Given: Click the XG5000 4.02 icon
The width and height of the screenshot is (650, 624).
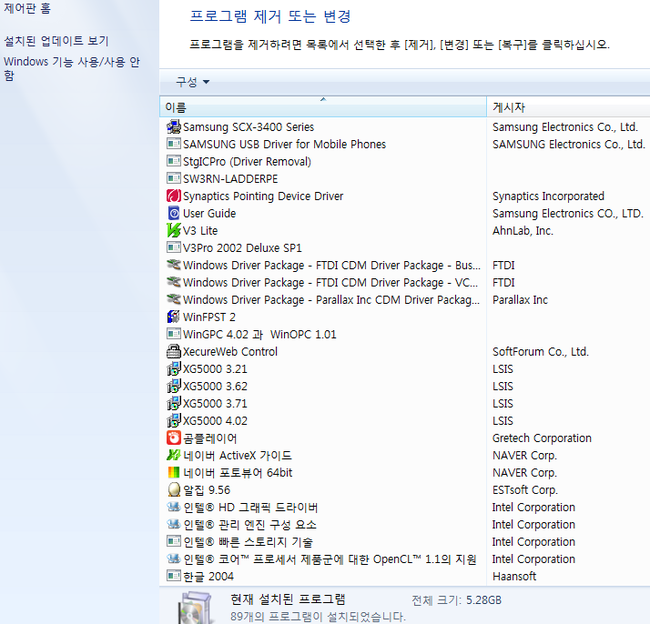Looking at the screenshot, I should tap(174, 421).
